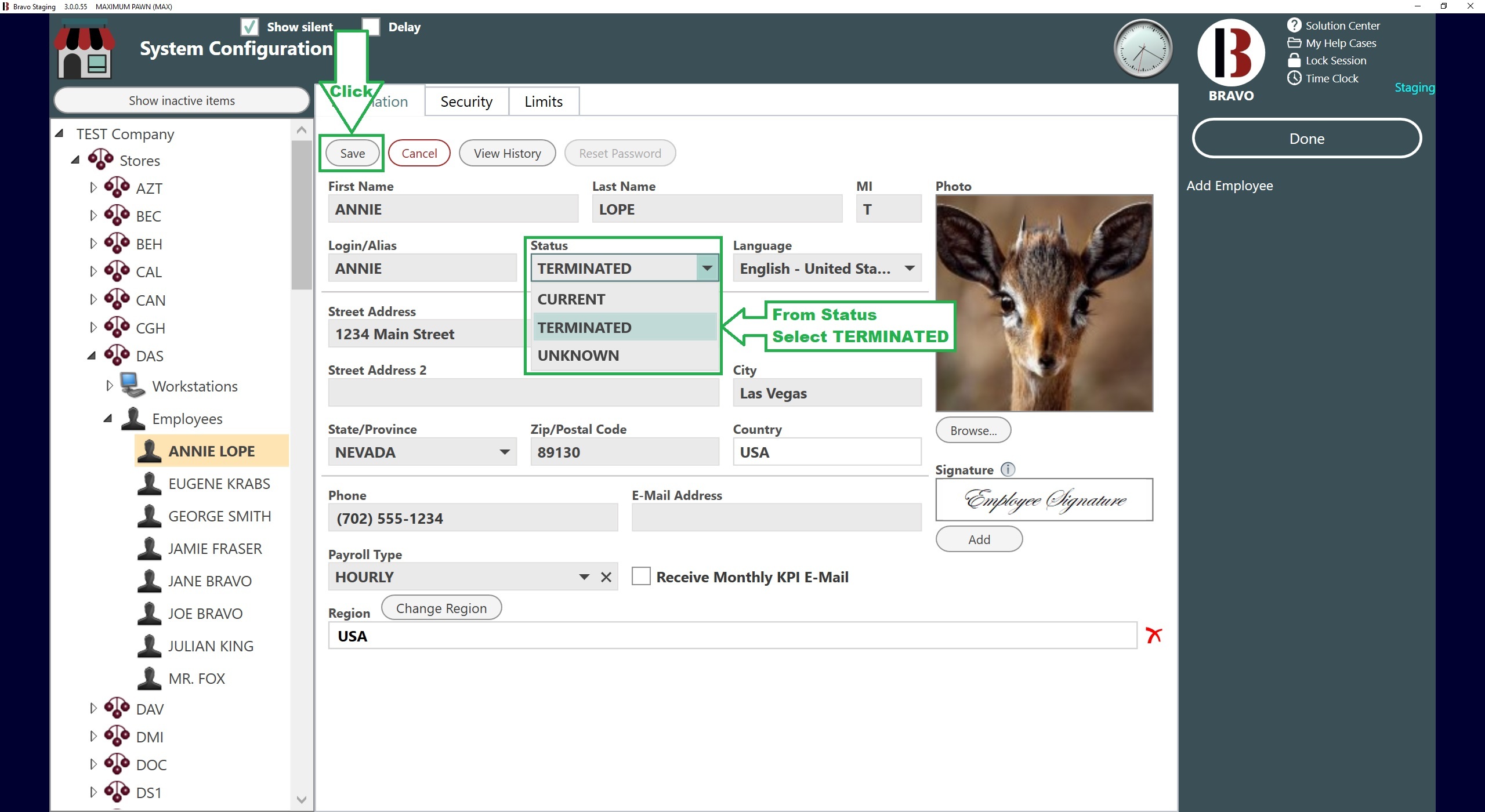Click Browse to choose a photo
The width and height of the screenshot is (1485, 812).
973,430
